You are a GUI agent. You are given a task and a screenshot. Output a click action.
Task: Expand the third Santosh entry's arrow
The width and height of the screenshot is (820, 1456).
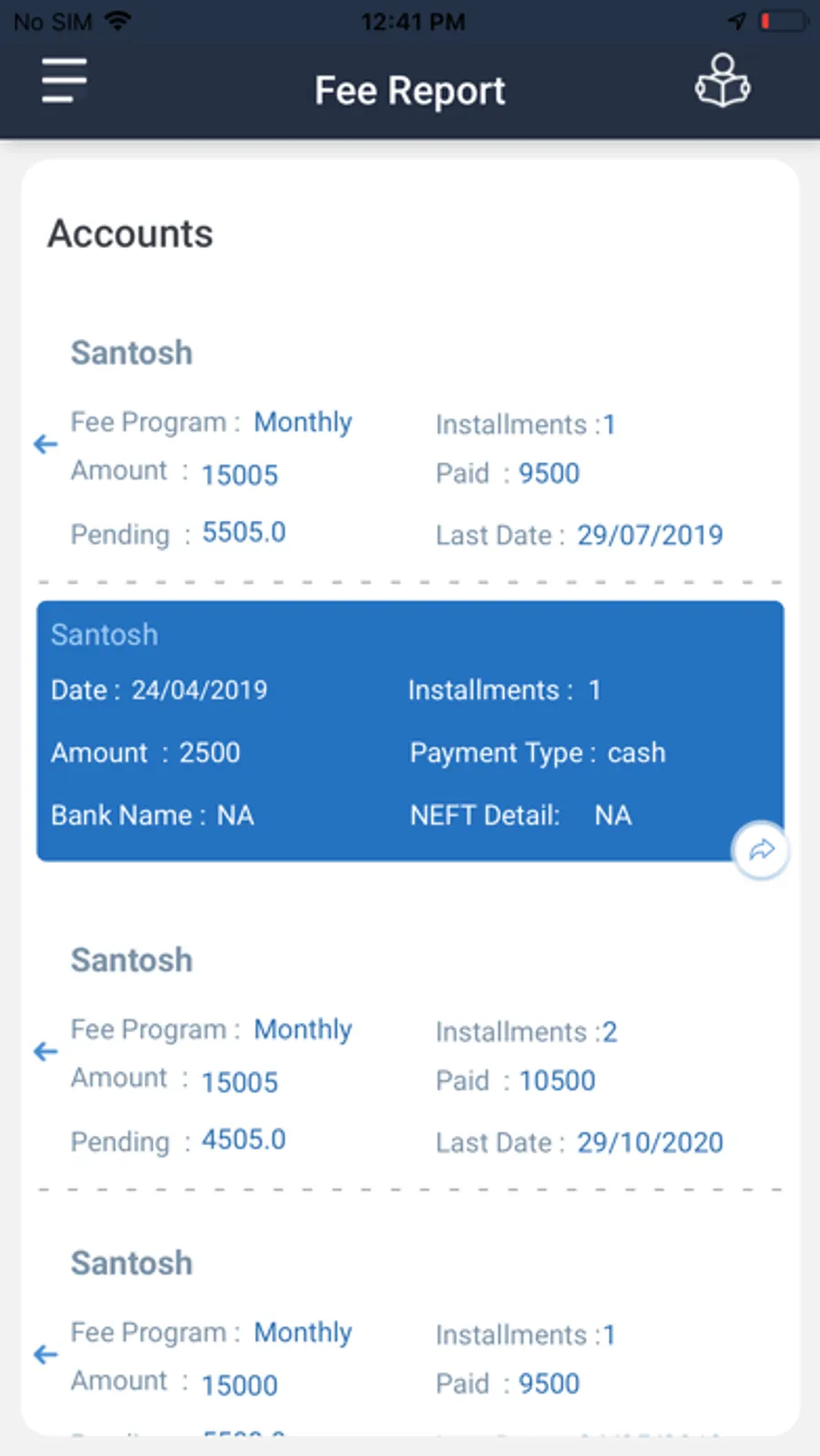[x=46, y=1355]
